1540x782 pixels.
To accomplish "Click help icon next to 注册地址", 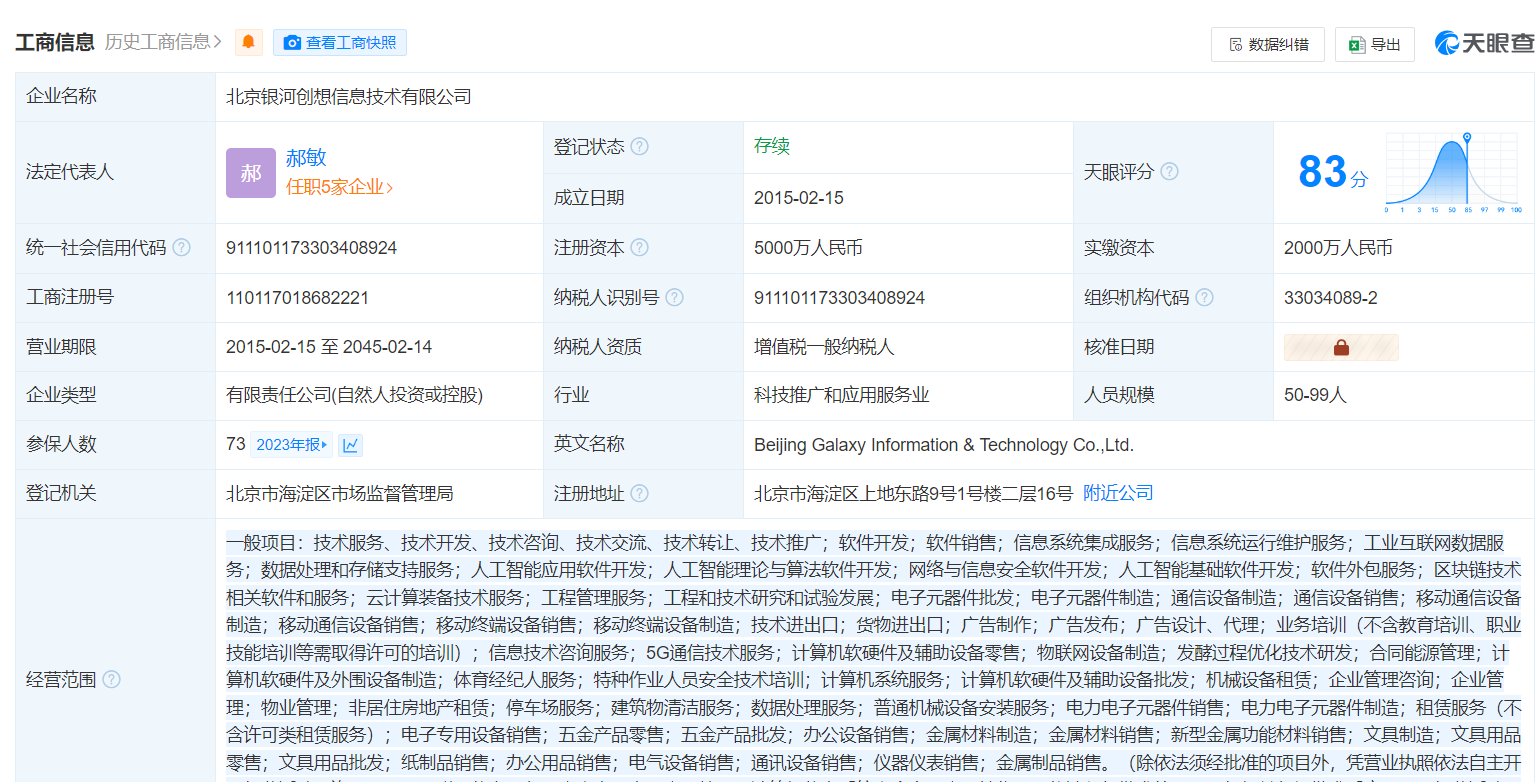I will click(x=639, y=494).
